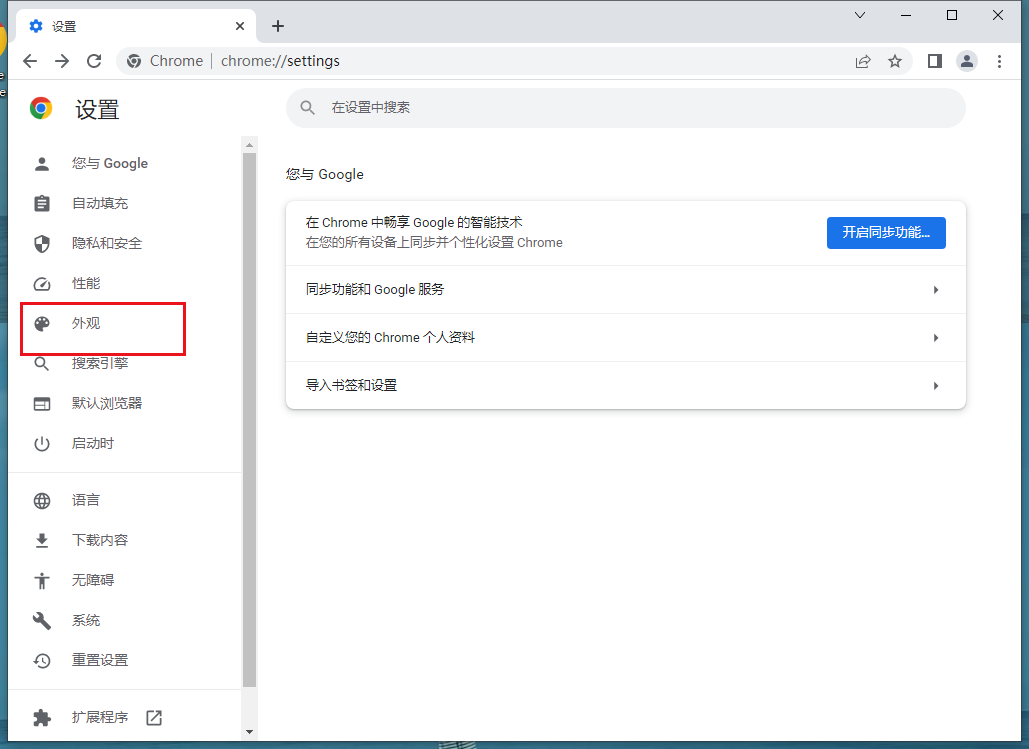Viewport: 1029px width, 749px height.
Task: Open 同步功能和 Google 服务 row
Action: point(625,289)
